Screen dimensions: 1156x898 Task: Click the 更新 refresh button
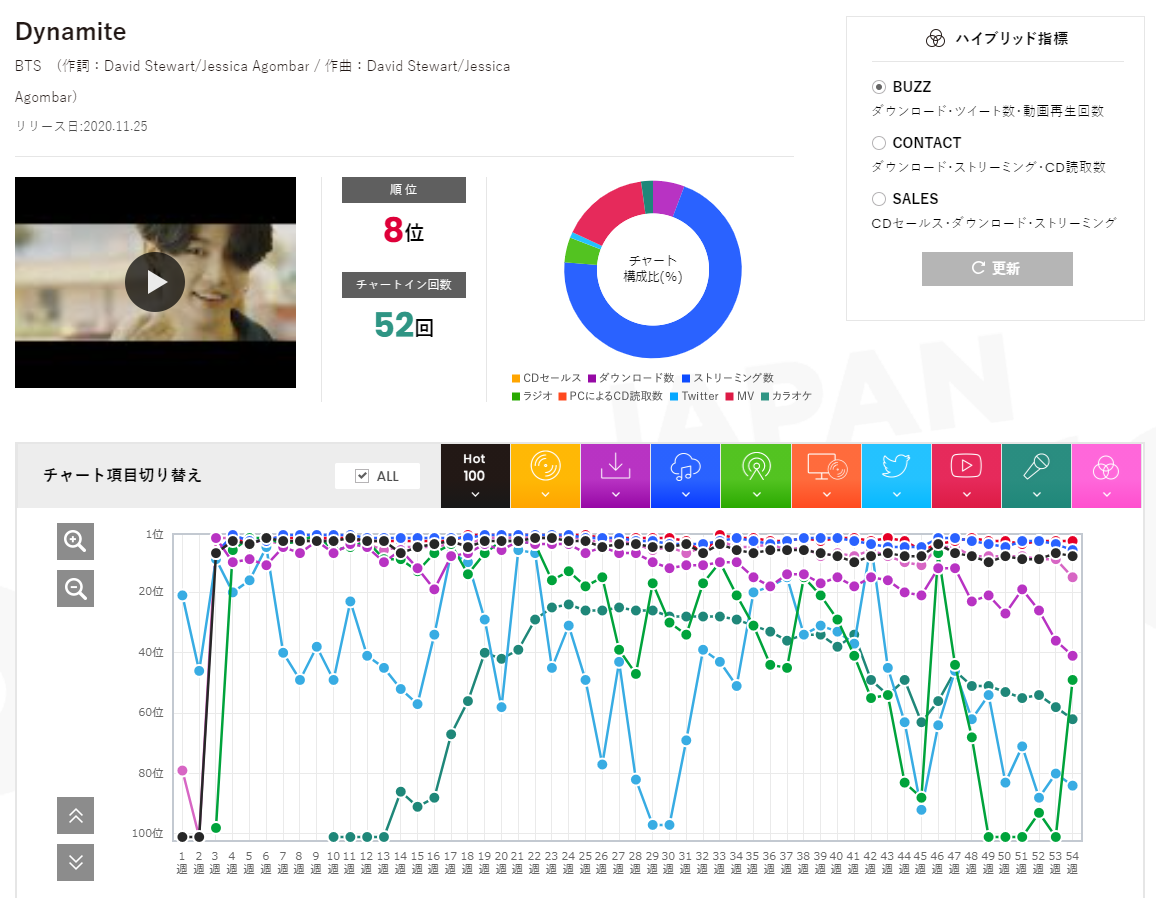click(997, 268)
